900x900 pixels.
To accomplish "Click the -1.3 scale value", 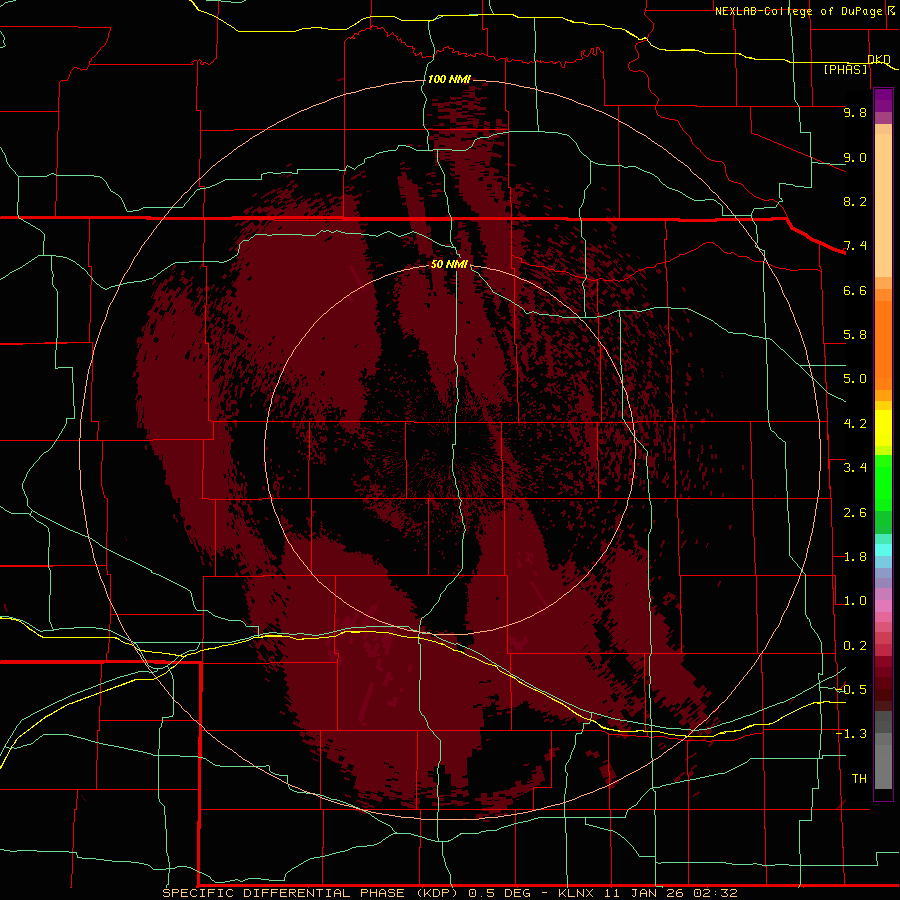I will (851, 734).
